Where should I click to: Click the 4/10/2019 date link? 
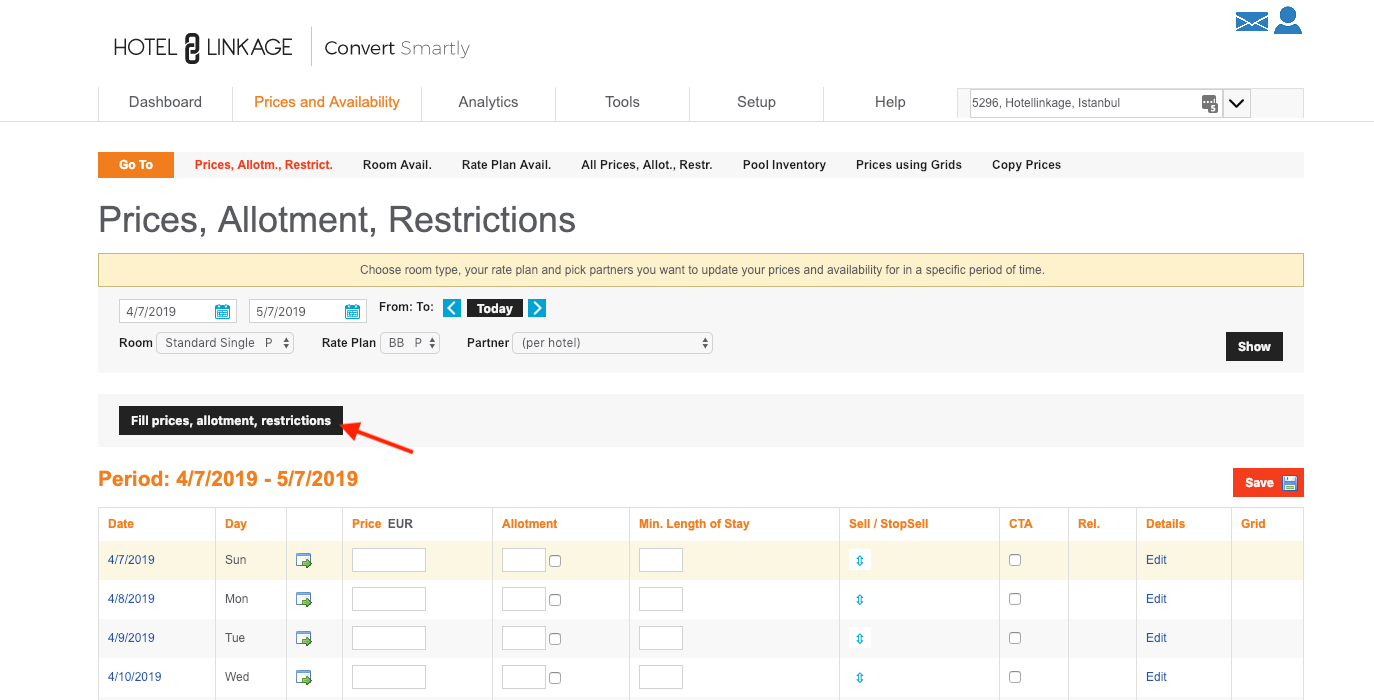[x=134, y=677]
